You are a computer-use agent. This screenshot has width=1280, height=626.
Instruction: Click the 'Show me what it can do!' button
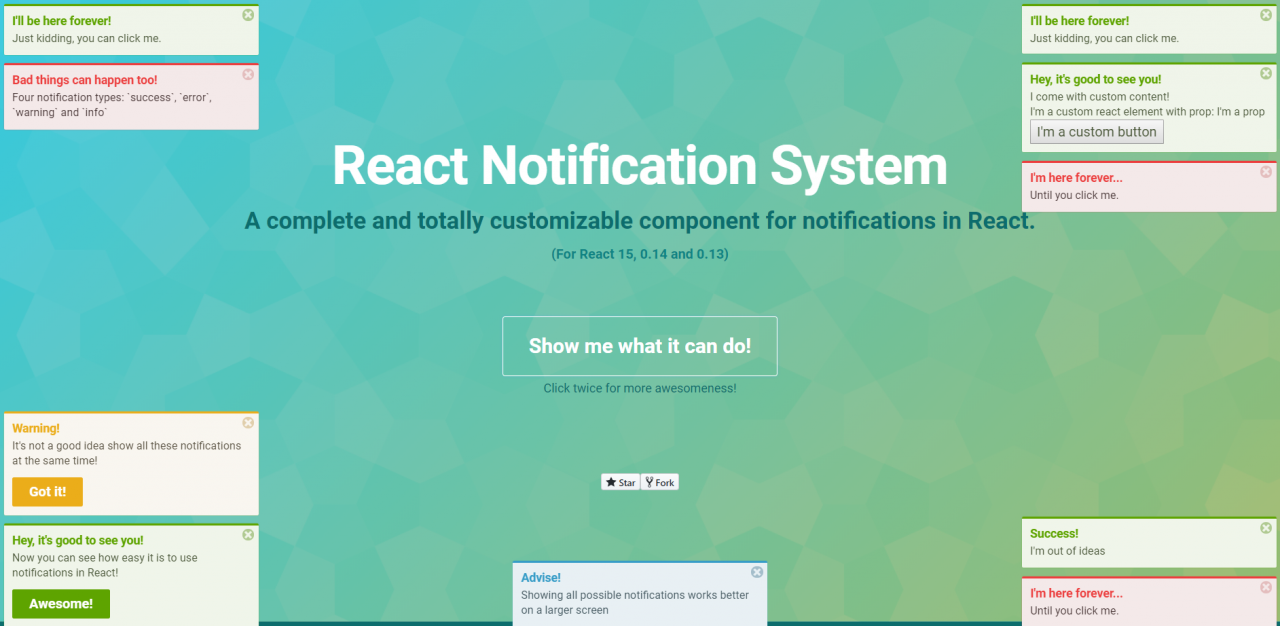pos(640,346)
